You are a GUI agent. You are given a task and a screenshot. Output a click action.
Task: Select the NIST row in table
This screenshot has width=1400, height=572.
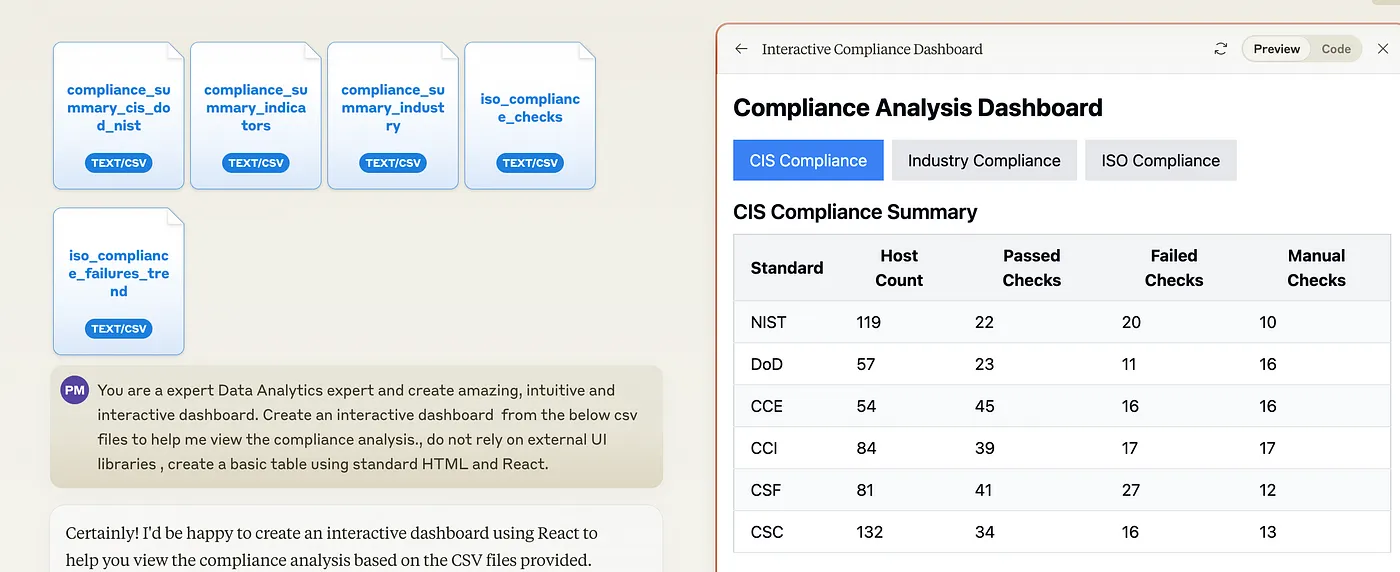[769, 322]
